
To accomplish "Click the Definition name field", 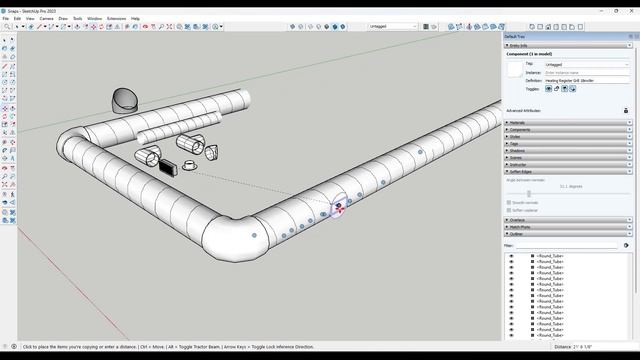I will click(587, 80).
